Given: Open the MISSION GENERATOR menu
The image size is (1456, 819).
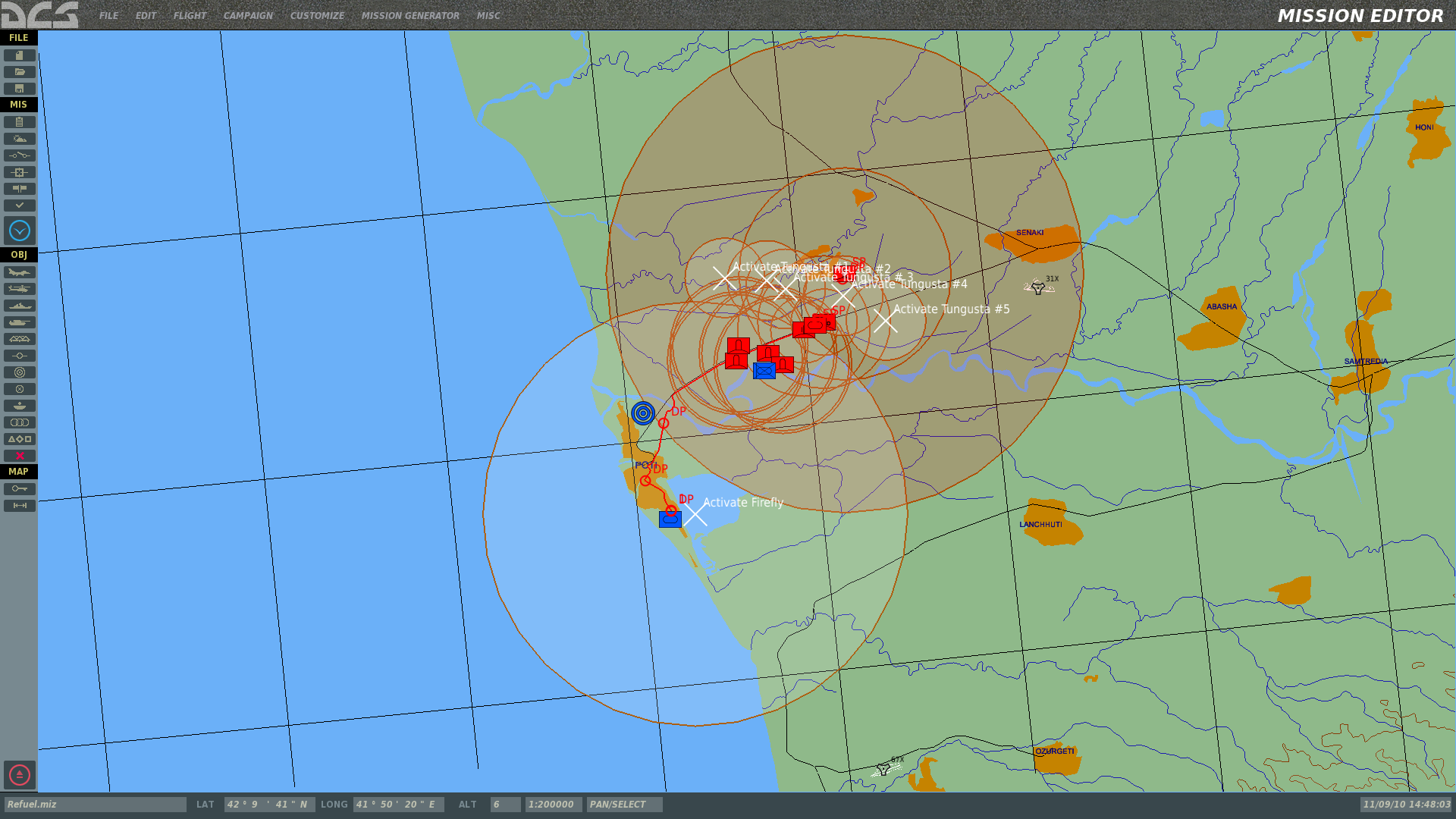Looking at the screenshot, I should [x=410, y=15].
